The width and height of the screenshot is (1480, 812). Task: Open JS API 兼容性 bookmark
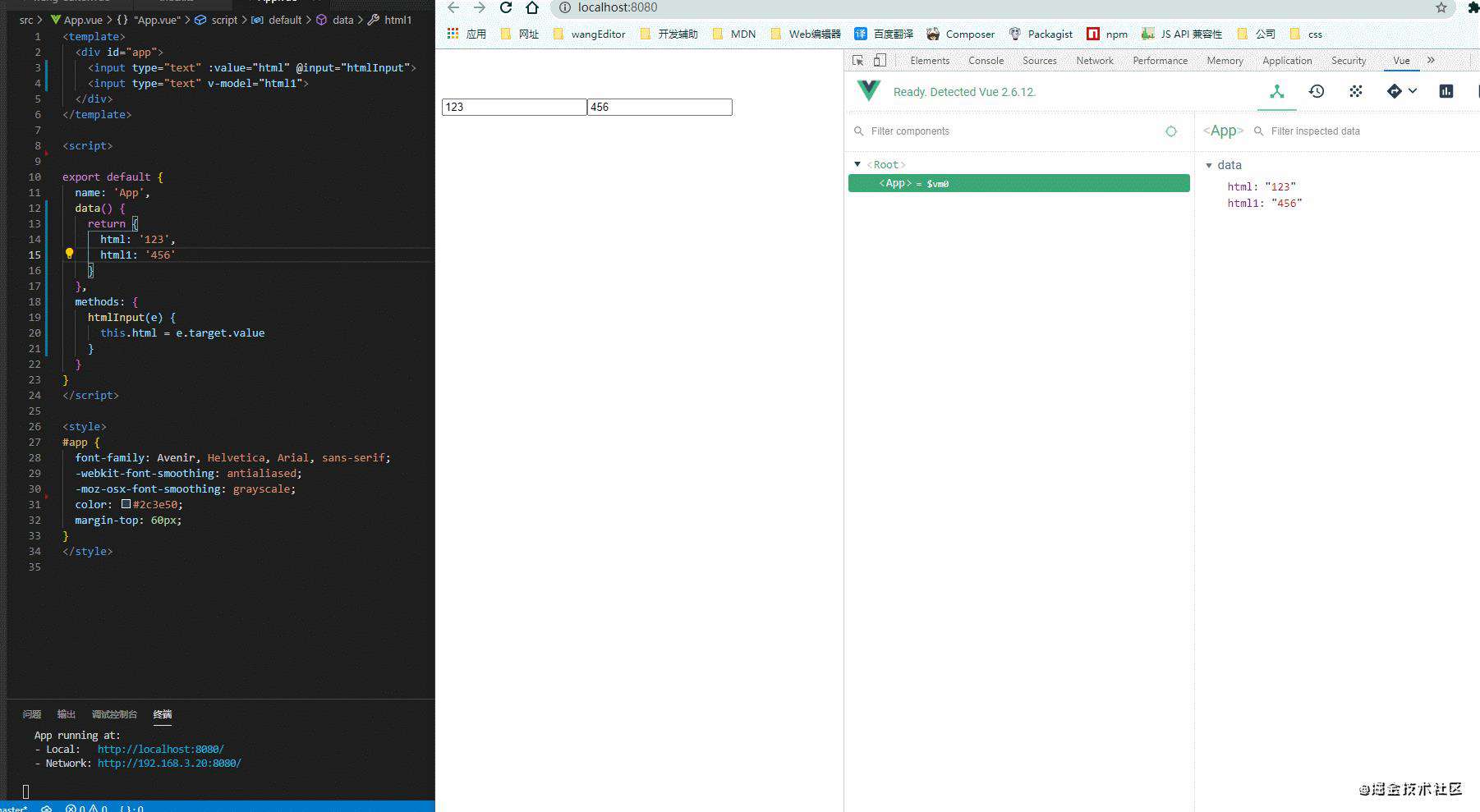click(x=1182, y=34)
